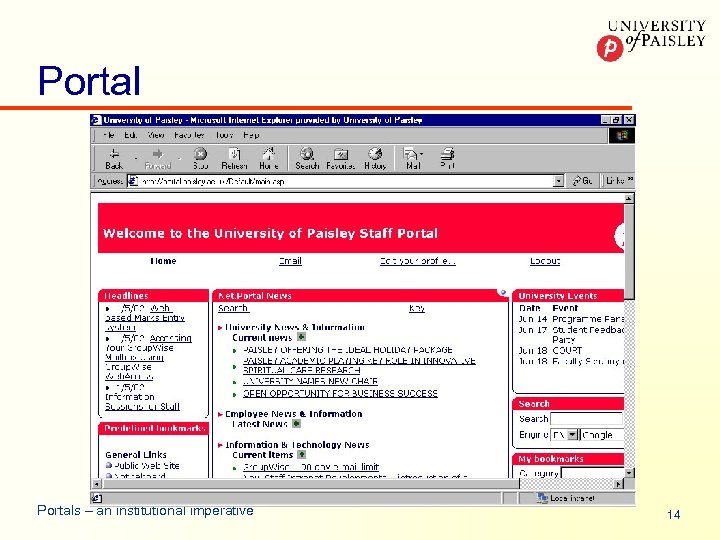The image size is (720, 540).
Task: Open Open Opportunity for Business Success headline
Action: click(x=340, y=394)
